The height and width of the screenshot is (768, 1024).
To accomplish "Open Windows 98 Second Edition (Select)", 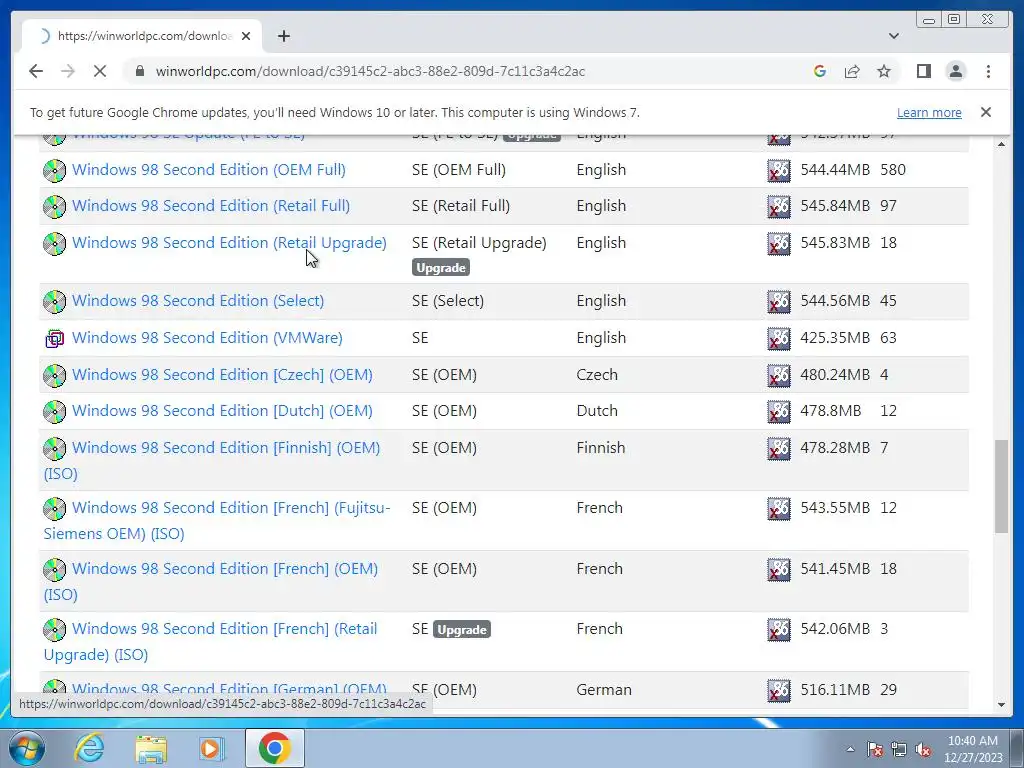I will pyautogui.click(x=198, y=301).
